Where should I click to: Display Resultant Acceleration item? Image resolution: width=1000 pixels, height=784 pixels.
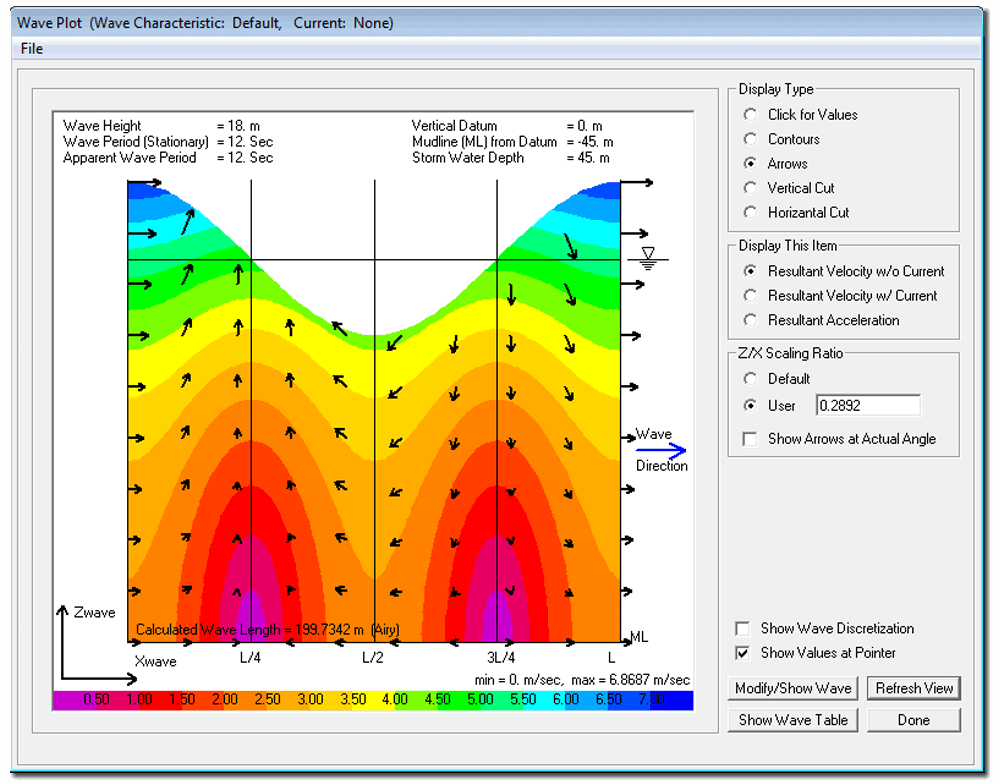(750, 320)
